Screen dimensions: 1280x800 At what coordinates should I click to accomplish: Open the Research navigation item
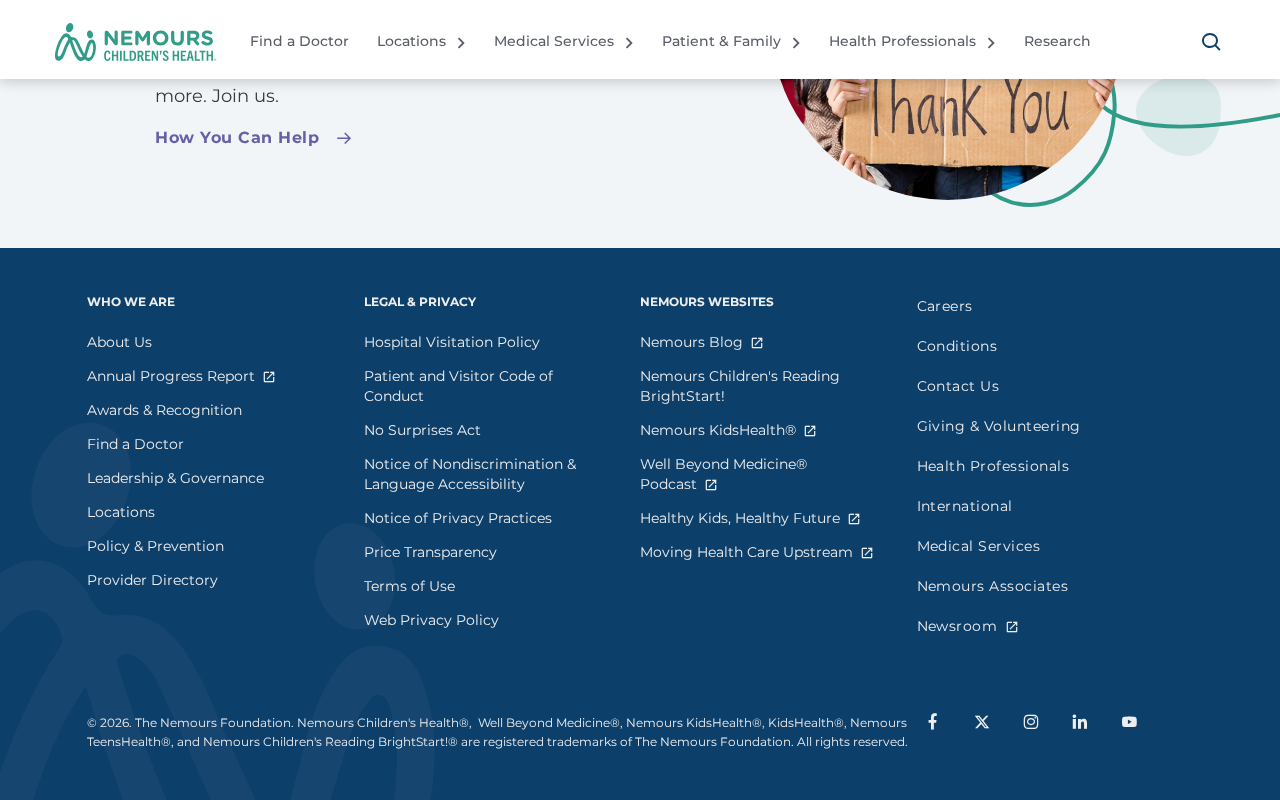[x=1057, y=42]
